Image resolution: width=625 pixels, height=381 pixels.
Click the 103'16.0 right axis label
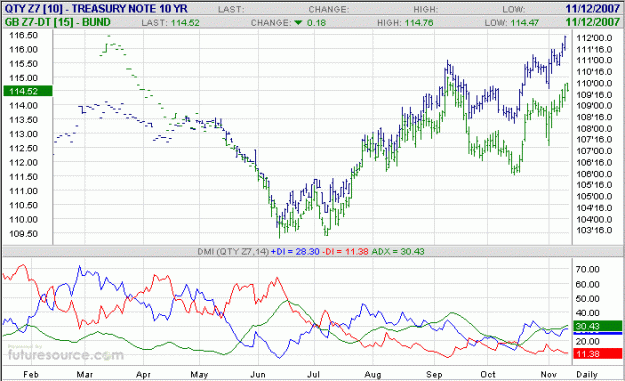pyautogui.click(x=594, y=230)
